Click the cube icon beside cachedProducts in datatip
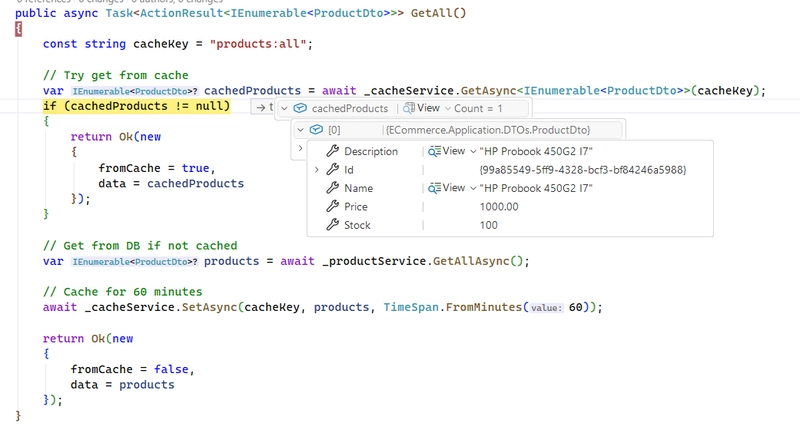 300,108
